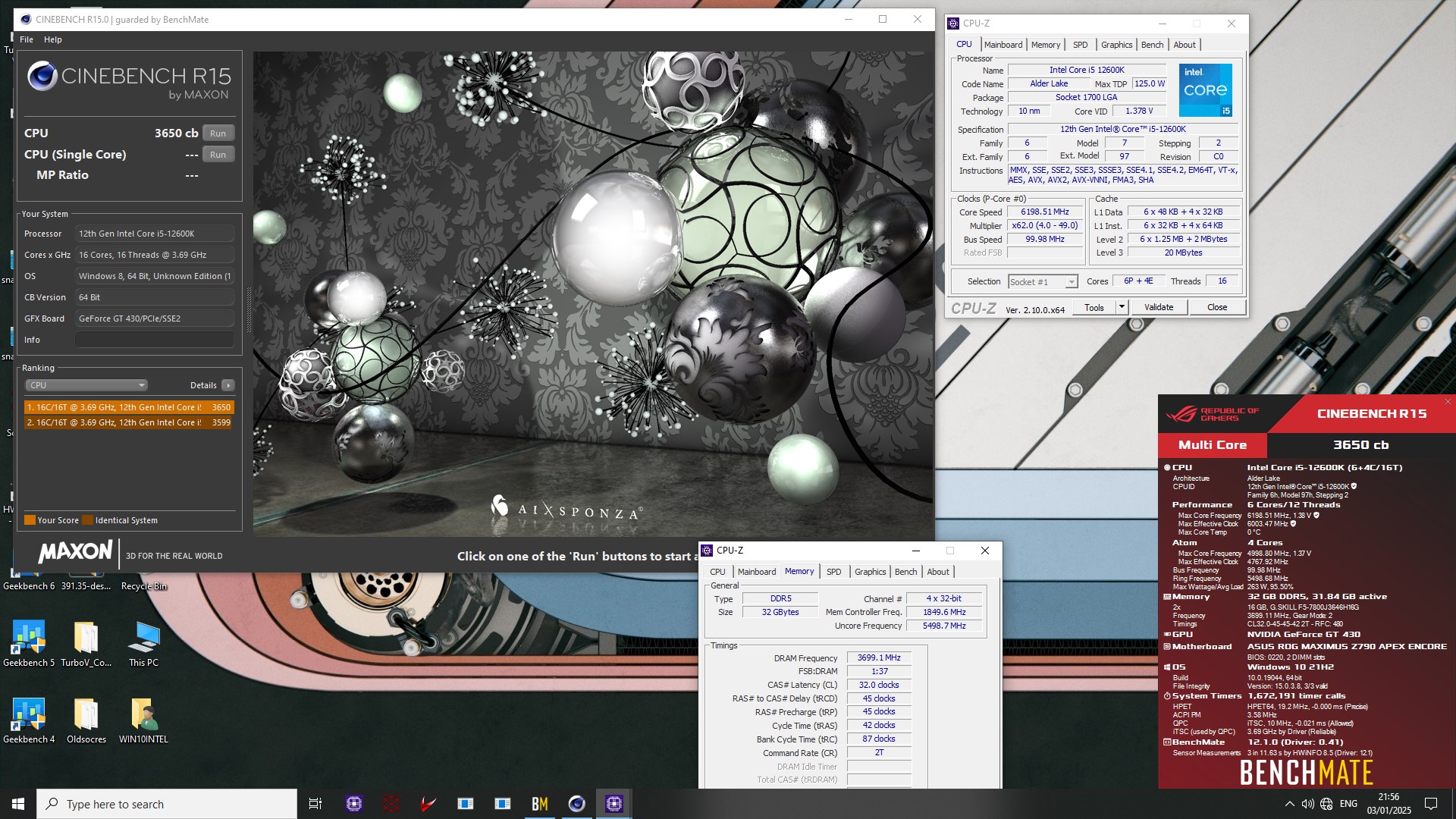Click the DRAM Frequency value 3699.1 MHz
The width and height of the screenshot is (1456, 819).
click(x=879, y=657)
